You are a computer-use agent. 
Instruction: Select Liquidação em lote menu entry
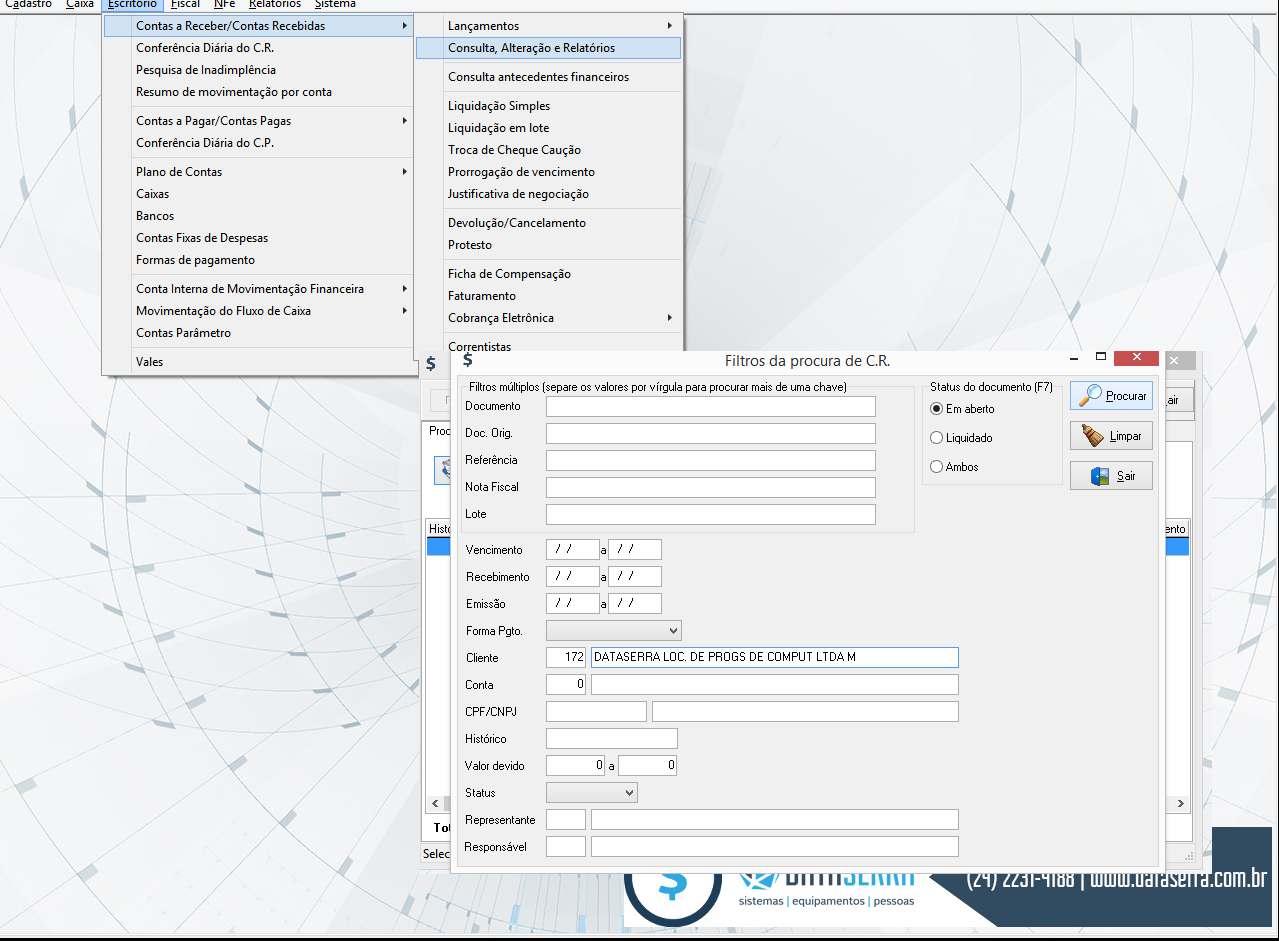point(549,128)
